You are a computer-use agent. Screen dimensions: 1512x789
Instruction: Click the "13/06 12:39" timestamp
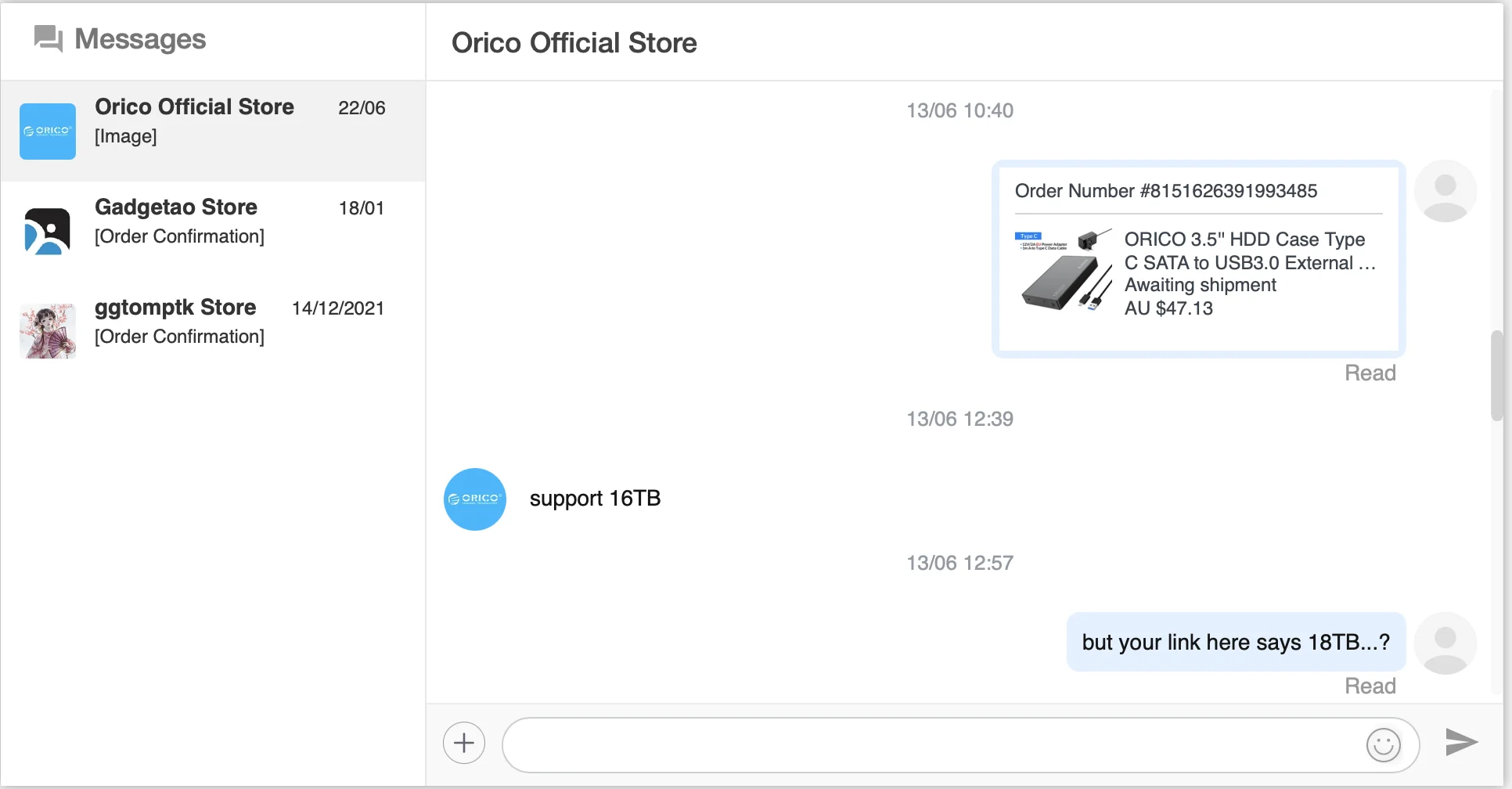coord(959,419)
